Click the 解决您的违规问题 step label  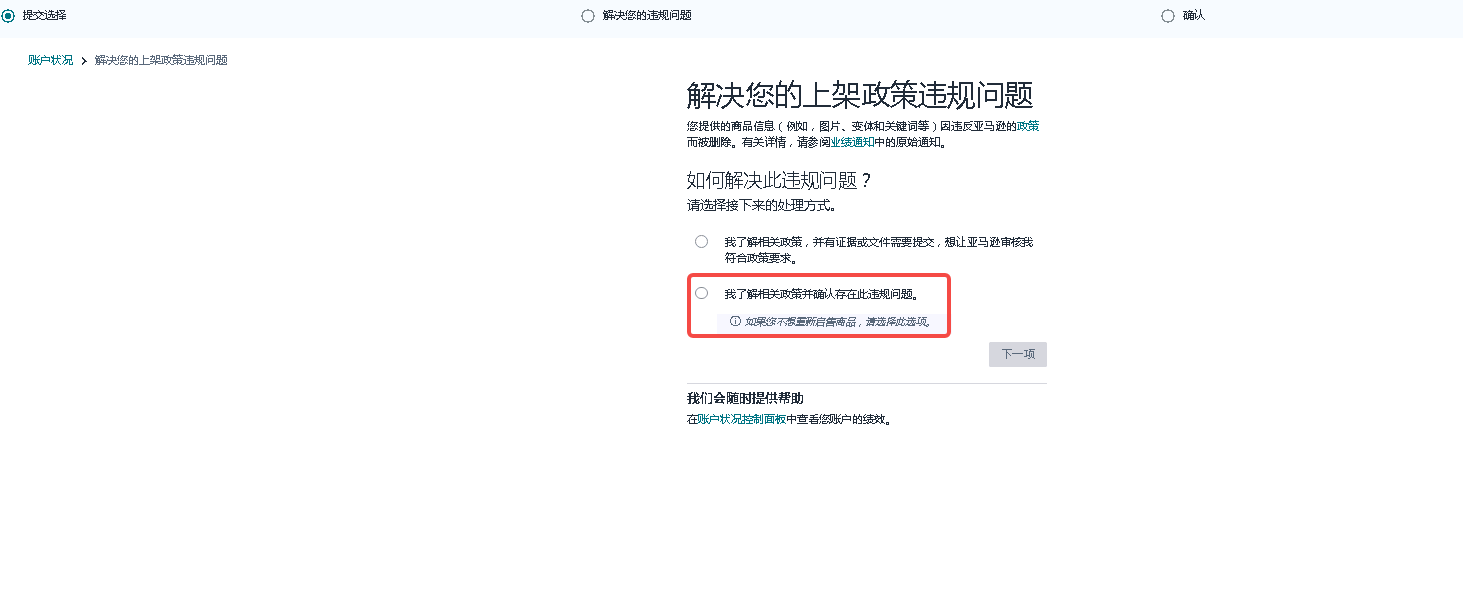coord(647,16)
